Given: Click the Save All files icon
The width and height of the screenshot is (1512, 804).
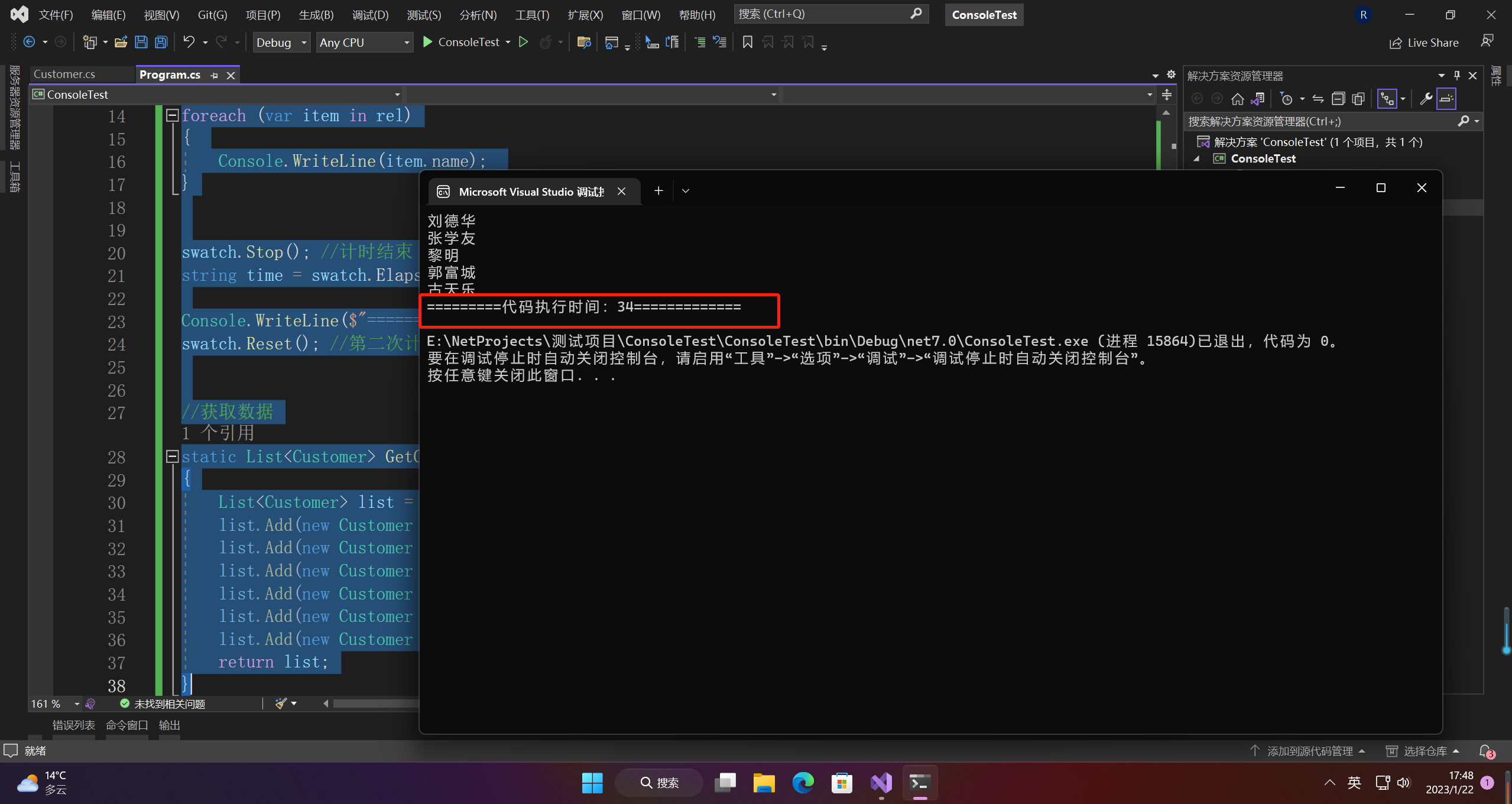Looking at the screenshot, I should point(161,42).
